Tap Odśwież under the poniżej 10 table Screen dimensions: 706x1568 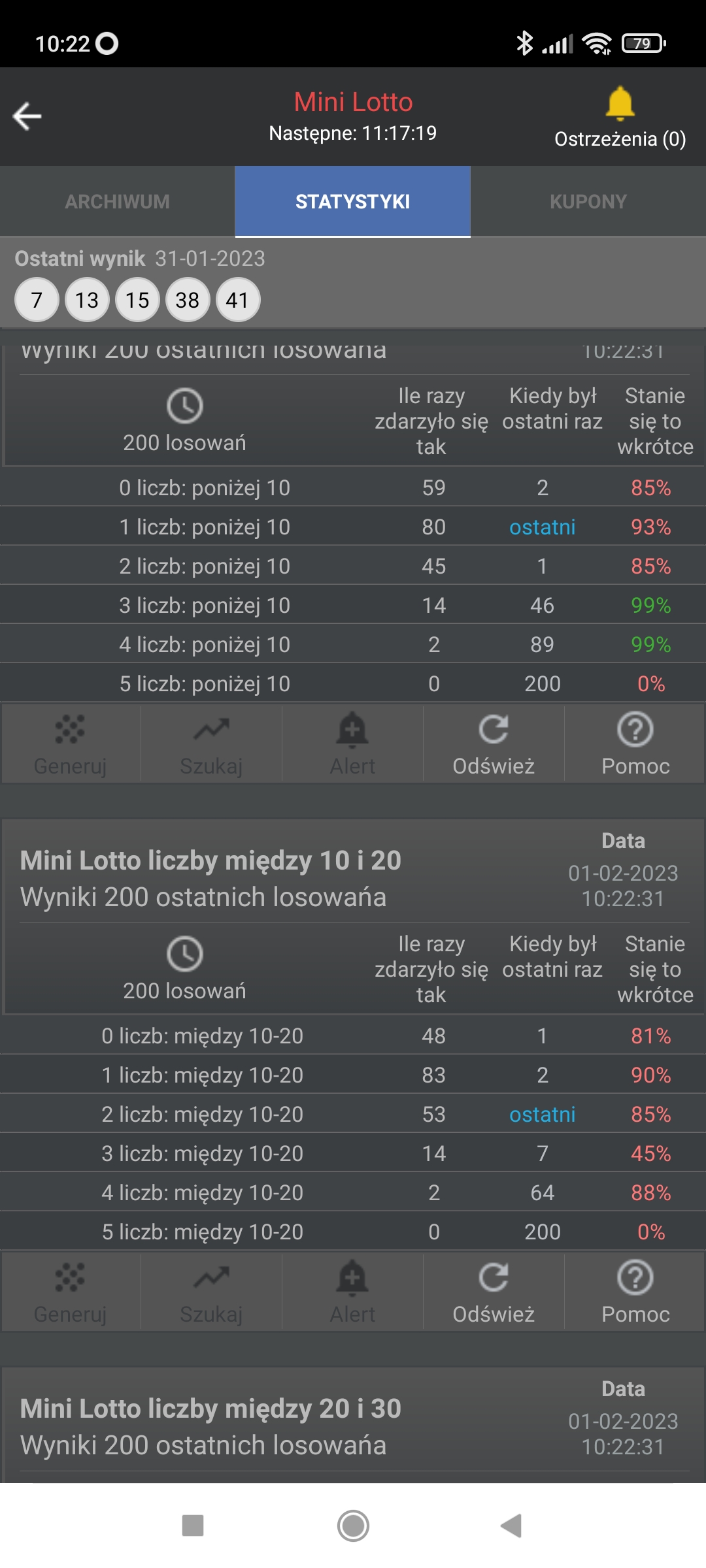[494, 743]
